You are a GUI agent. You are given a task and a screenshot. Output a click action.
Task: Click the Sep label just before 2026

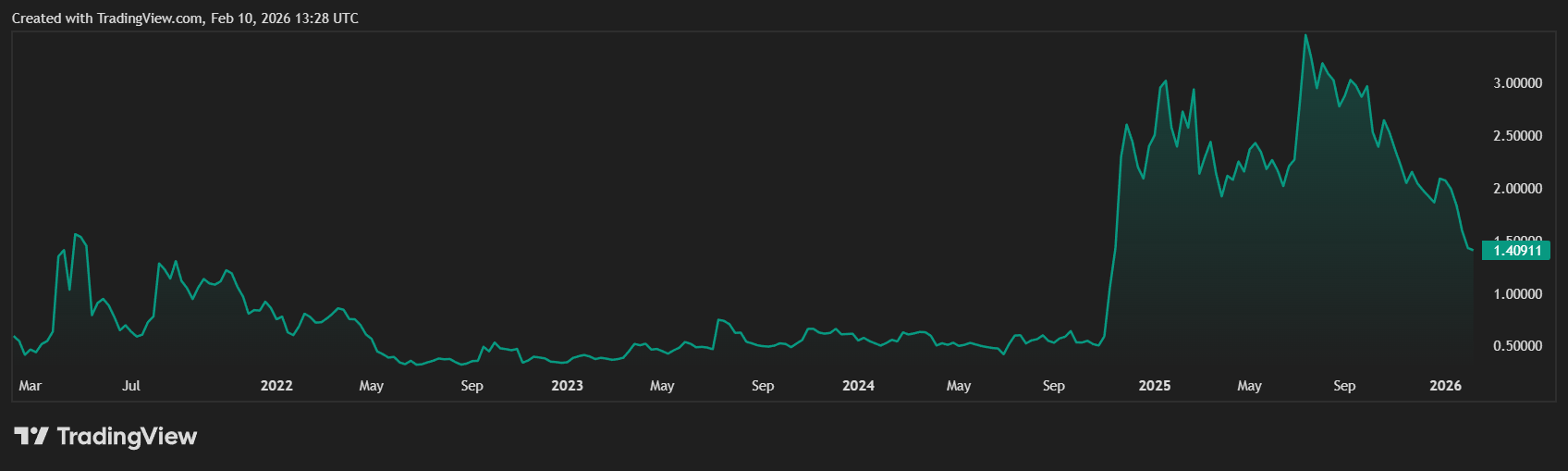(x=1344, y=386)
